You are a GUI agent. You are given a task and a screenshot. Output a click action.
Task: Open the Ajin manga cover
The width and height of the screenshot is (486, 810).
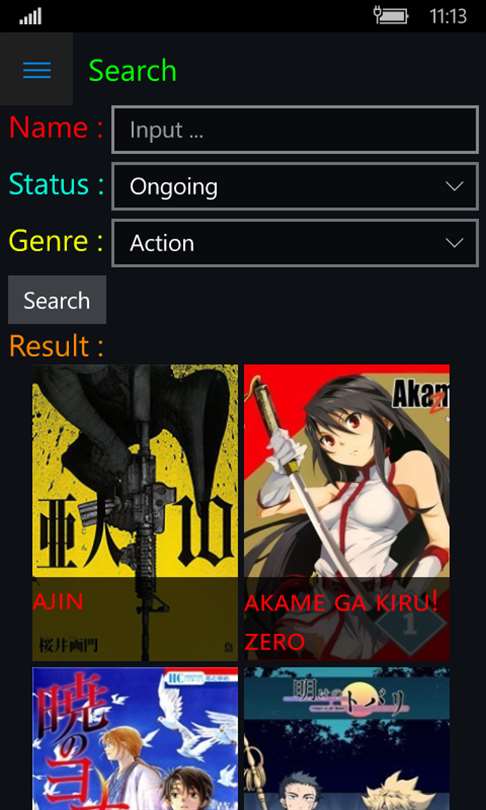[x=135, y=512]
